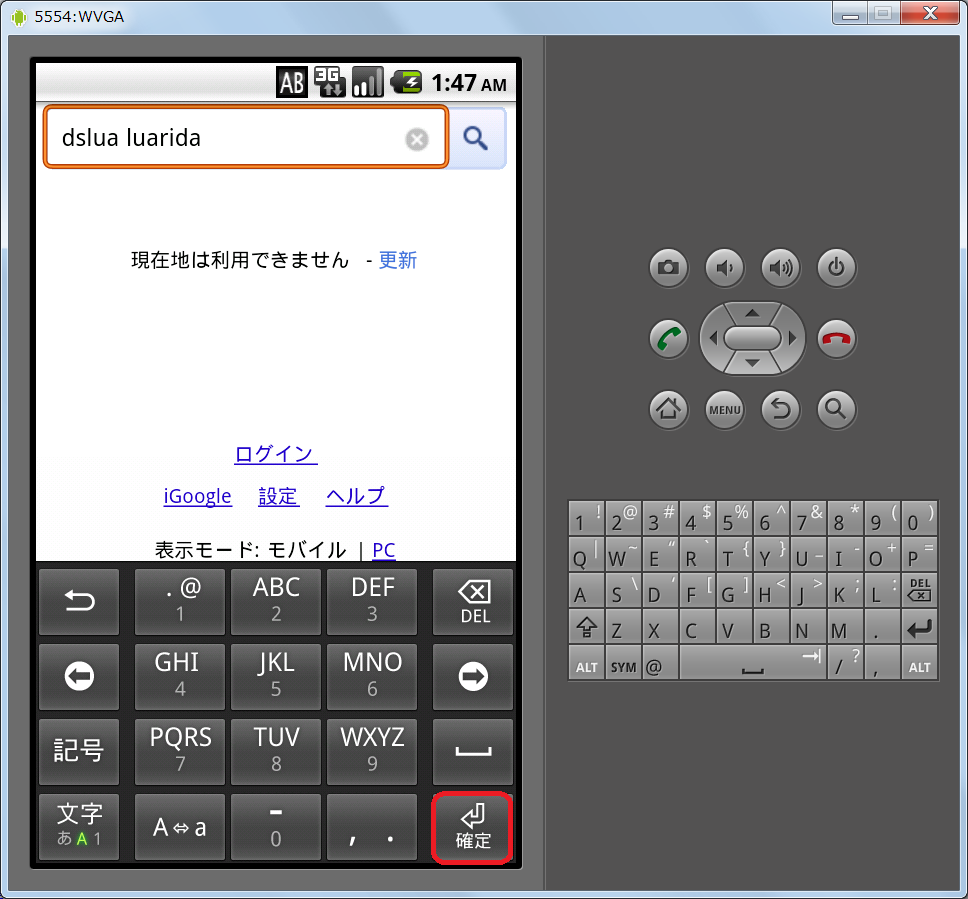
Task: Toggle the ALT key on left
Action: [585, 666]
